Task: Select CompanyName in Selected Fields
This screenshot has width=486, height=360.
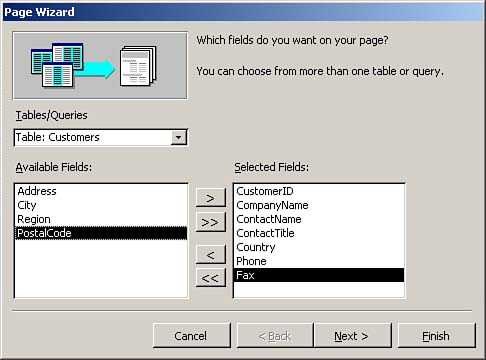Action: 319,205
